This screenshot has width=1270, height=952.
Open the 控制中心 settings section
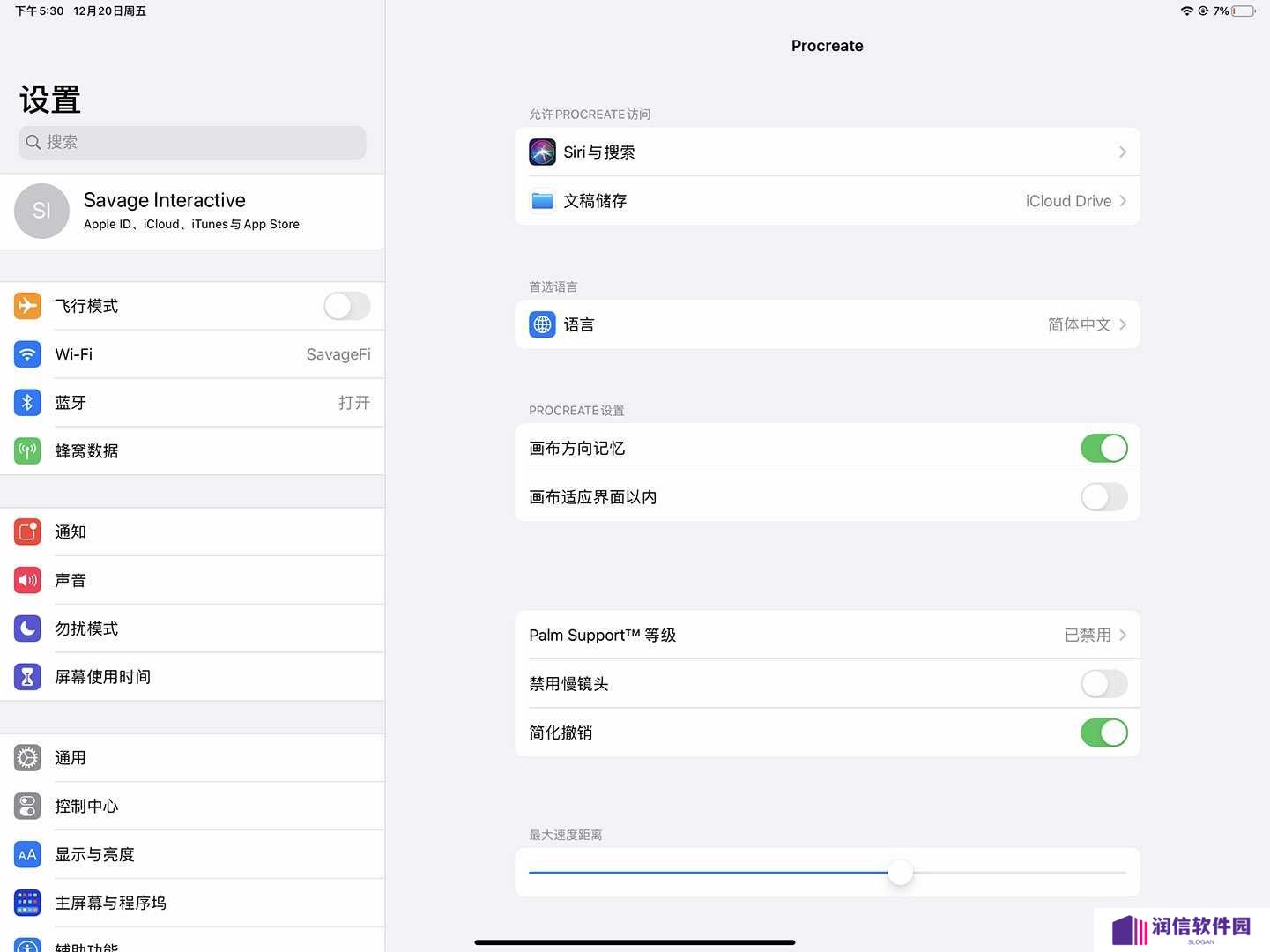pyautogui.click(x=192, y=807)
